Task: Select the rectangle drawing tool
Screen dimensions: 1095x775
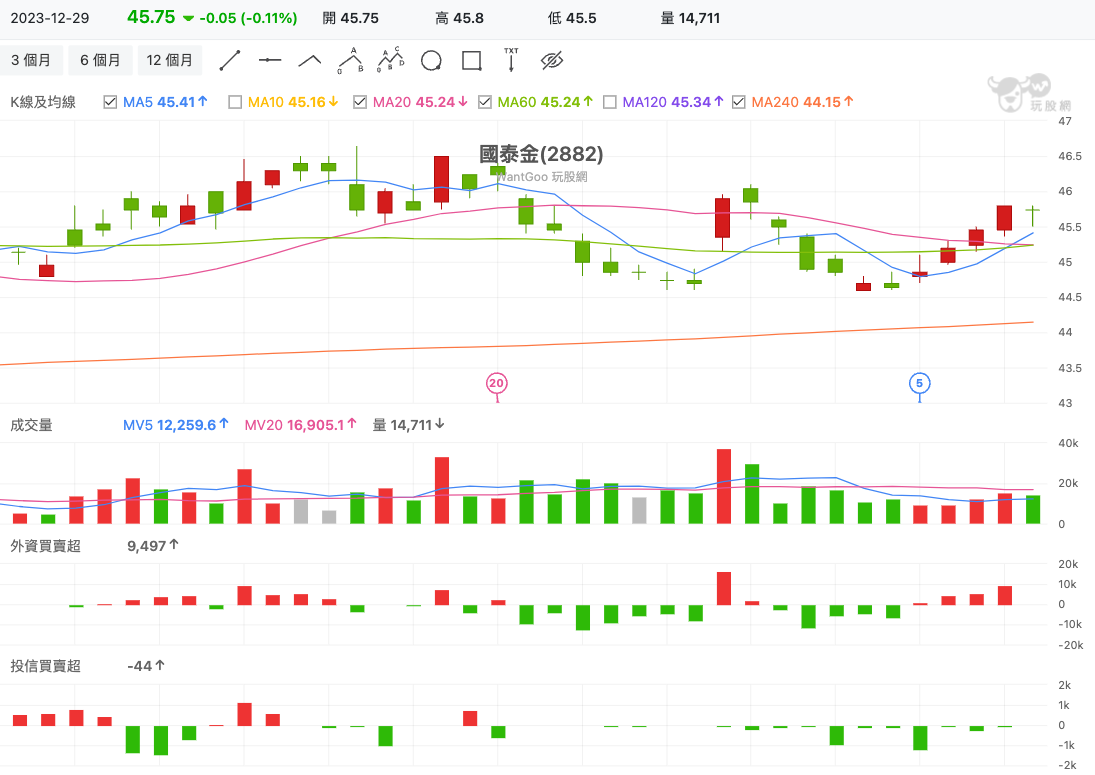Action: tap(471, 61)
